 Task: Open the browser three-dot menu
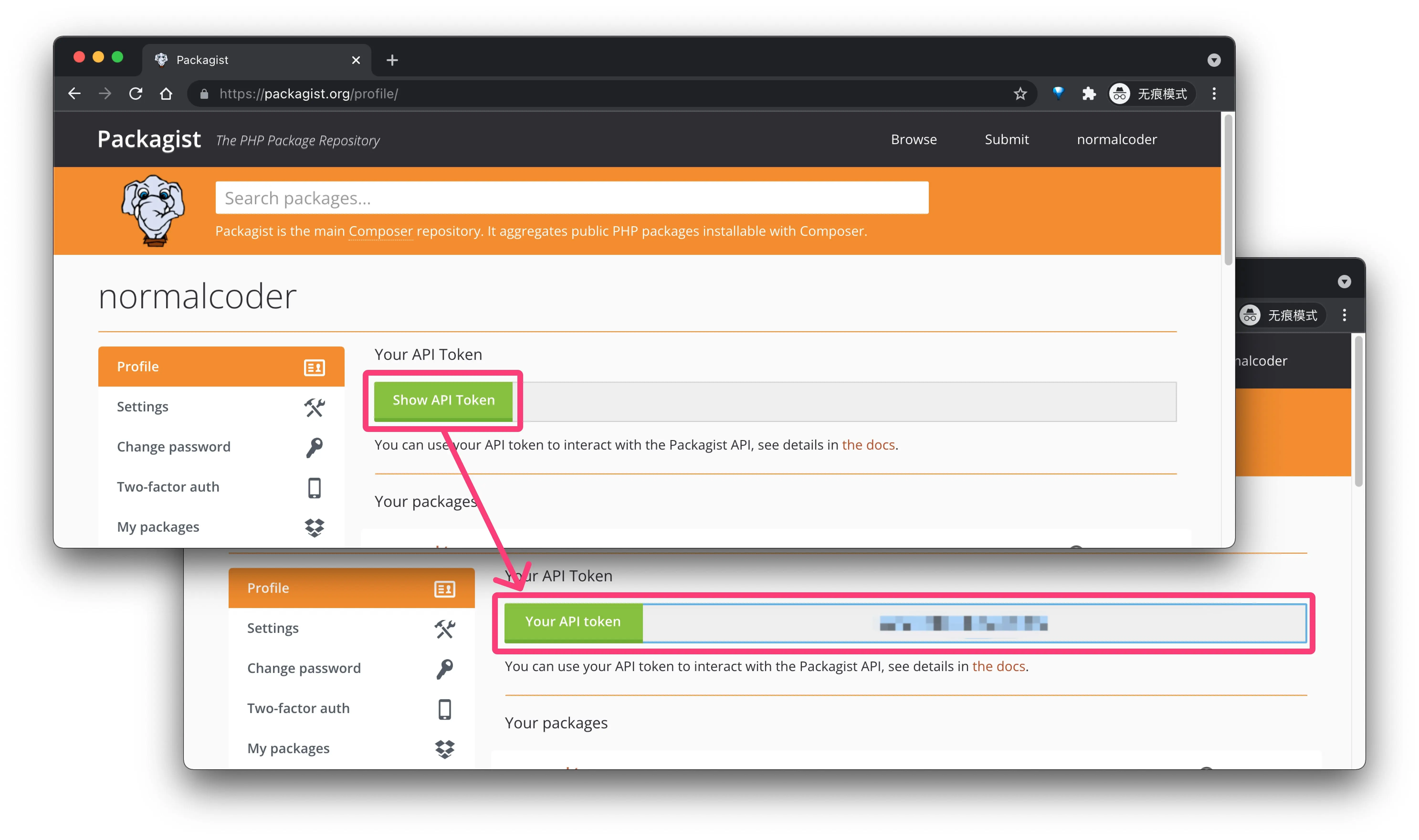1214,93
